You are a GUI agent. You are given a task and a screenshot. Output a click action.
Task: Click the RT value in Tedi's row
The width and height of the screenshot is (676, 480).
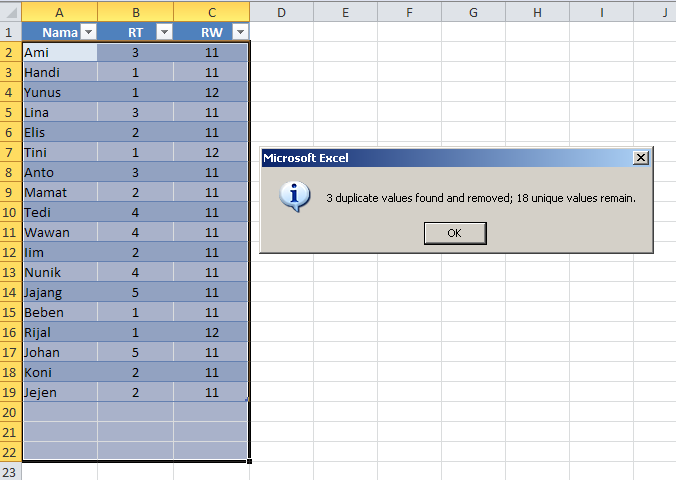tap(135, 212)
